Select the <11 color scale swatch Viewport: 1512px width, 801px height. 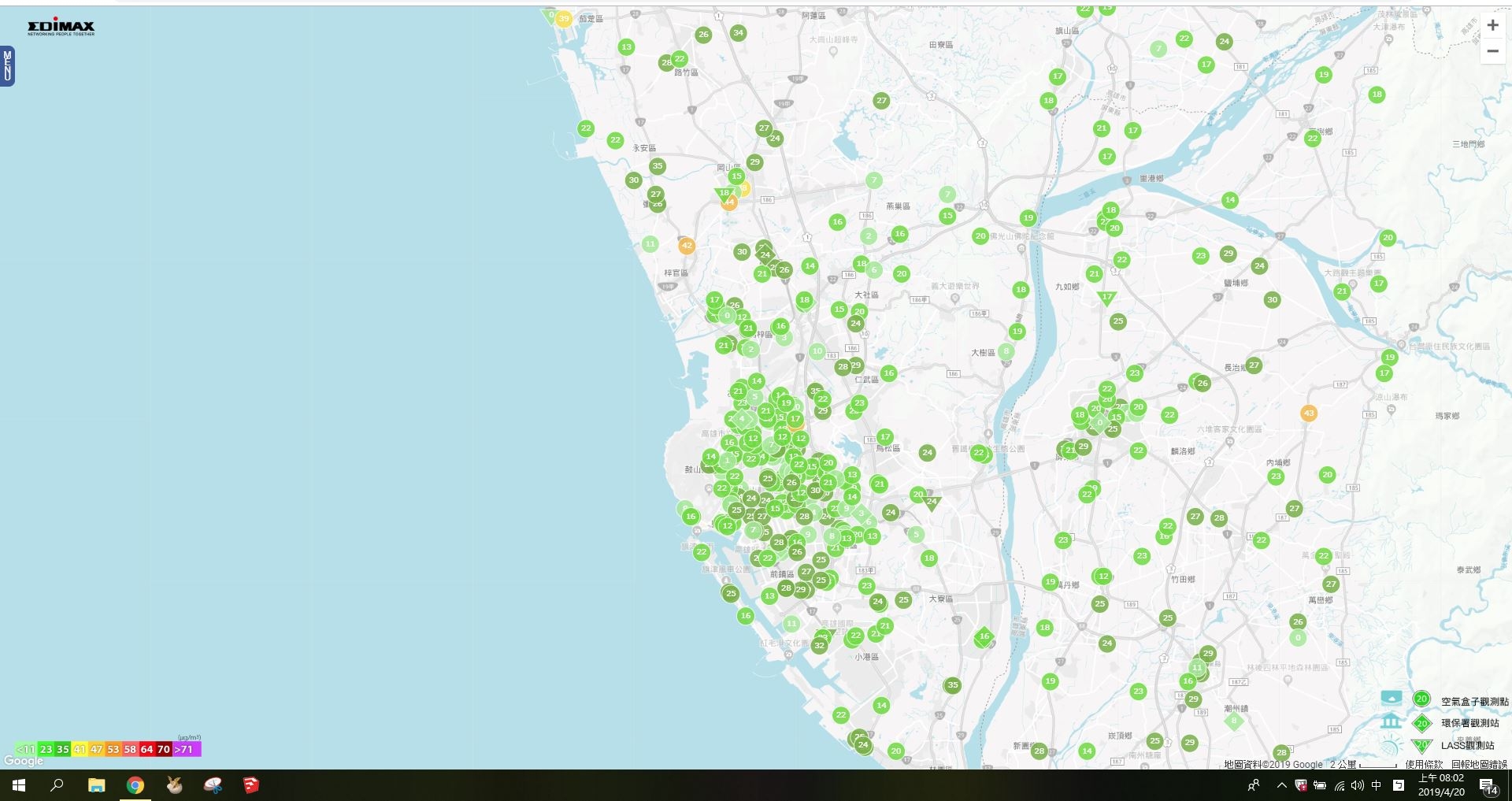[26, 749]
